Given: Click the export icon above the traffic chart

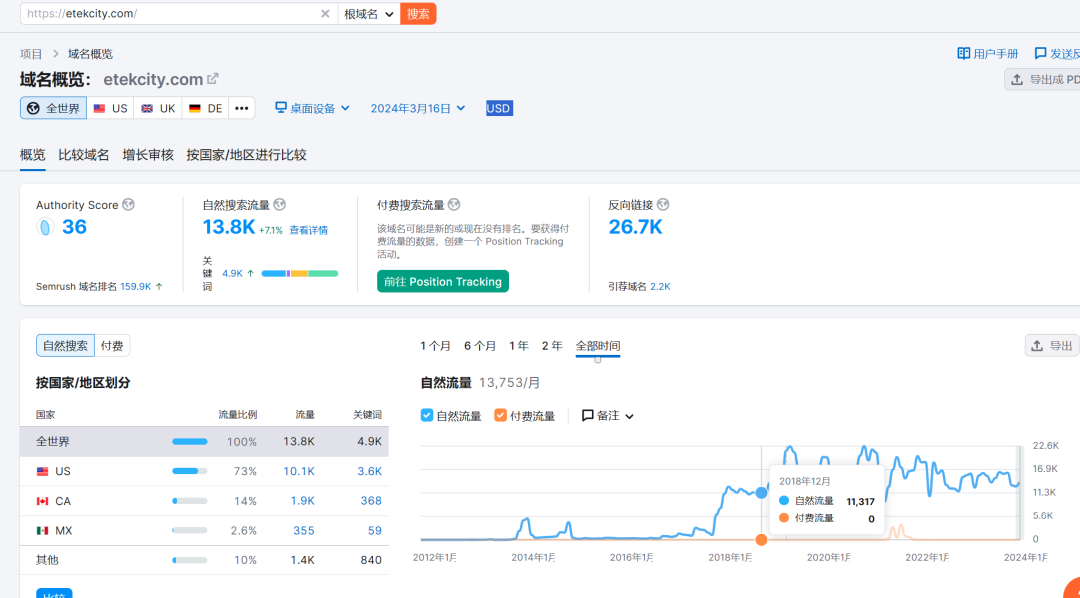Looking at the screenshot, I should pos(1035,345).
